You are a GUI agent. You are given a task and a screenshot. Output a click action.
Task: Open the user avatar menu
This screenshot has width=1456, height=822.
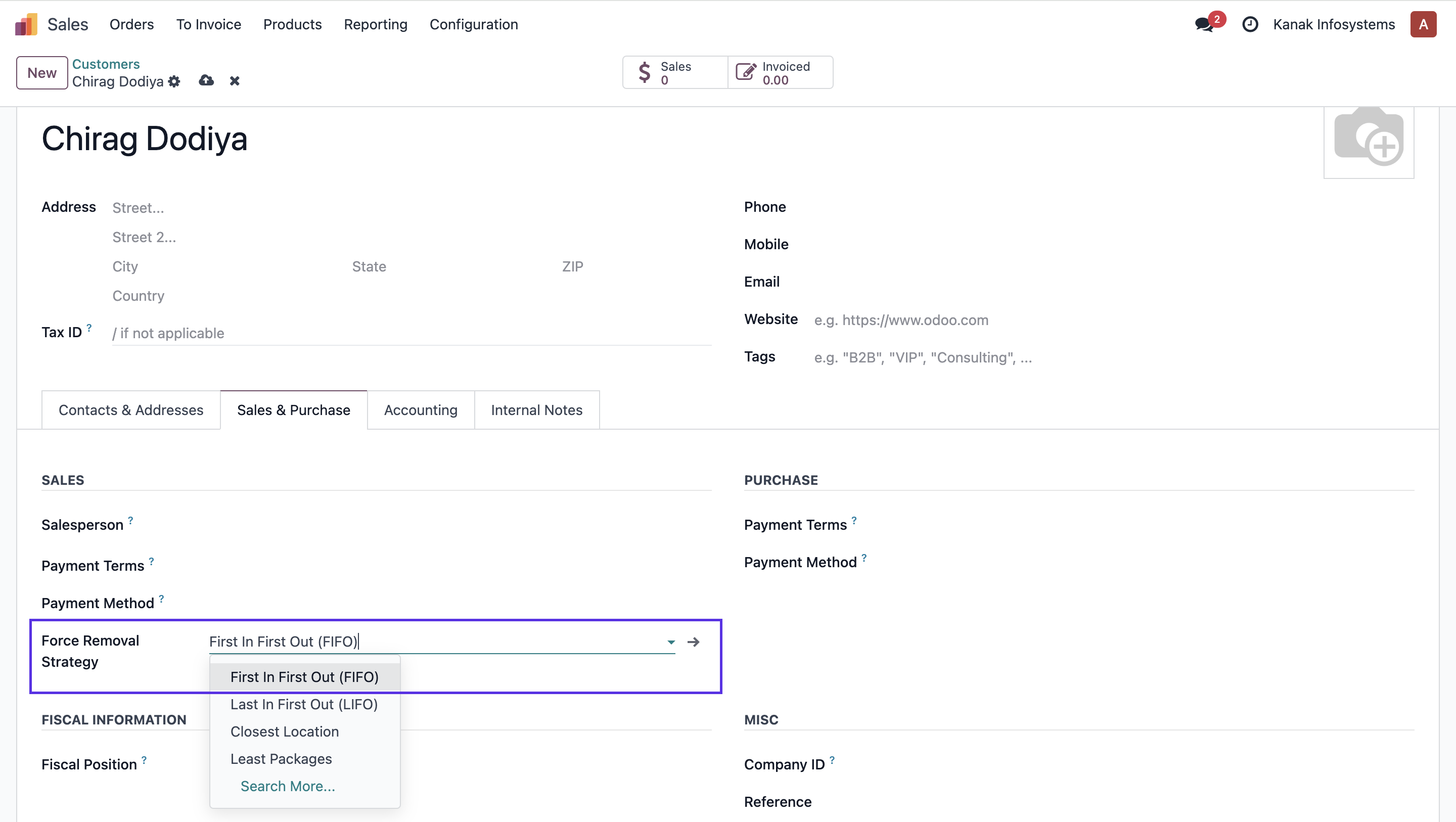[1423, 24]
